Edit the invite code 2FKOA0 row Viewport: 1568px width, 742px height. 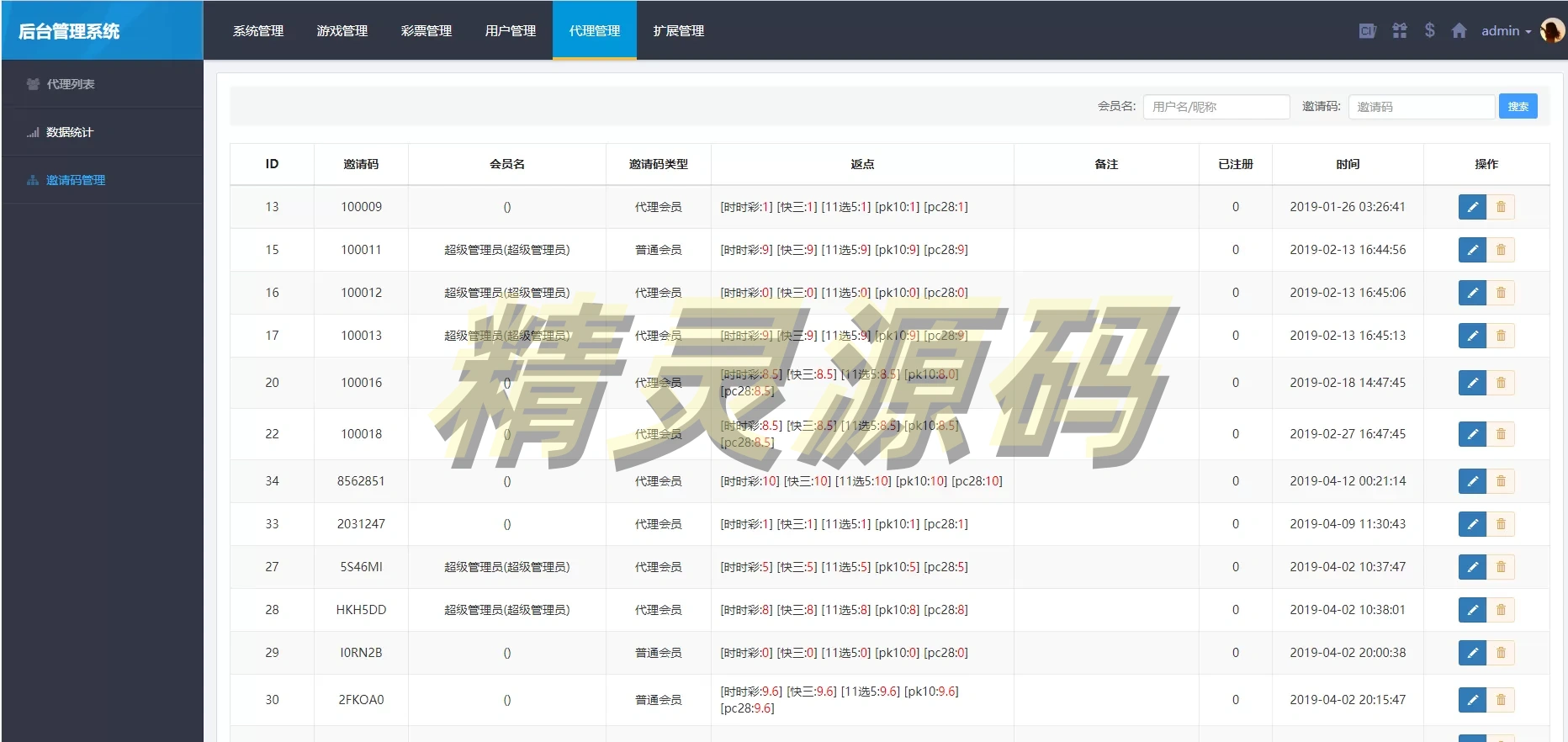1472,700
